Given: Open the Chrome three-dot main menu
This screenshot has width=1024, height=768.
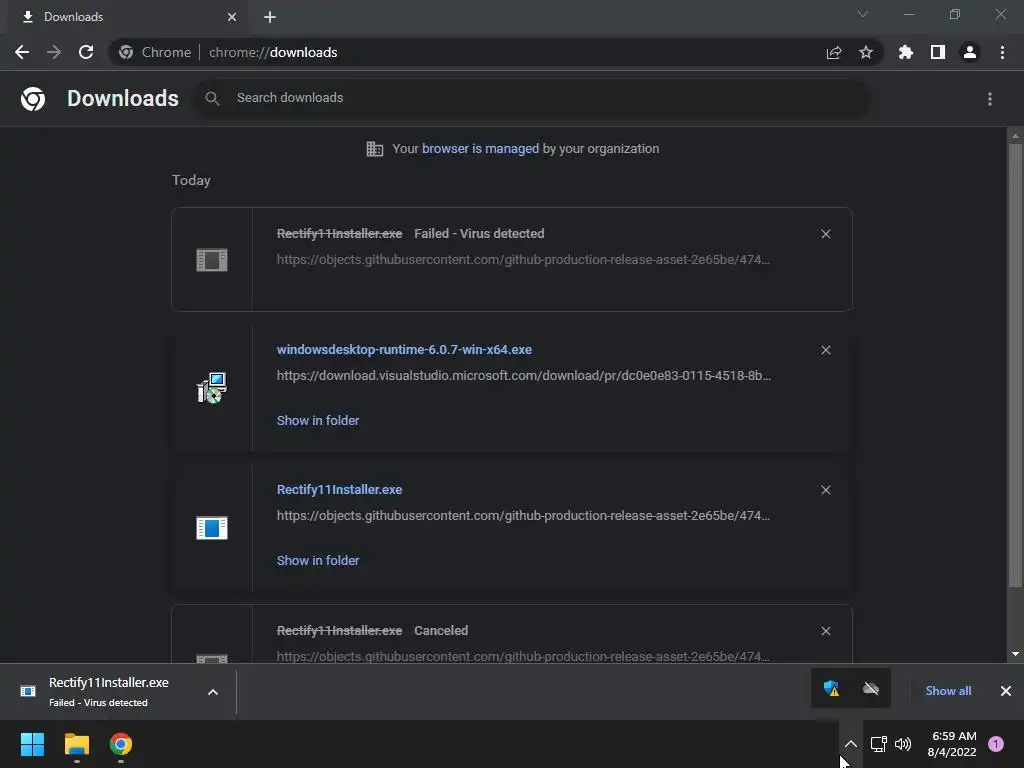Looking at the screenshot, I should coord(1002,52).
